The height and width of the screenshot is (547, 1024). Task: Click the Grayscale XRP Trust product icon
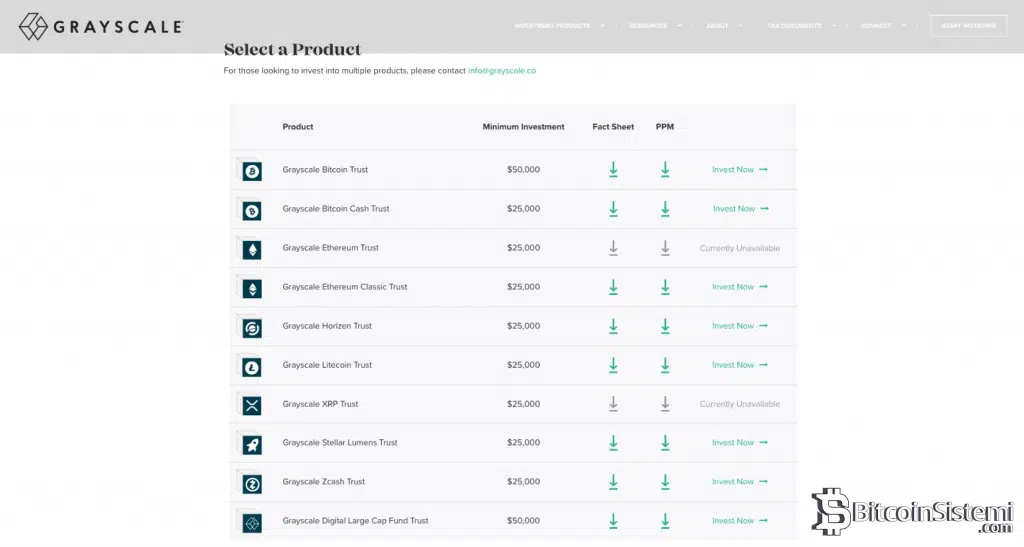(x=252, y=405)
